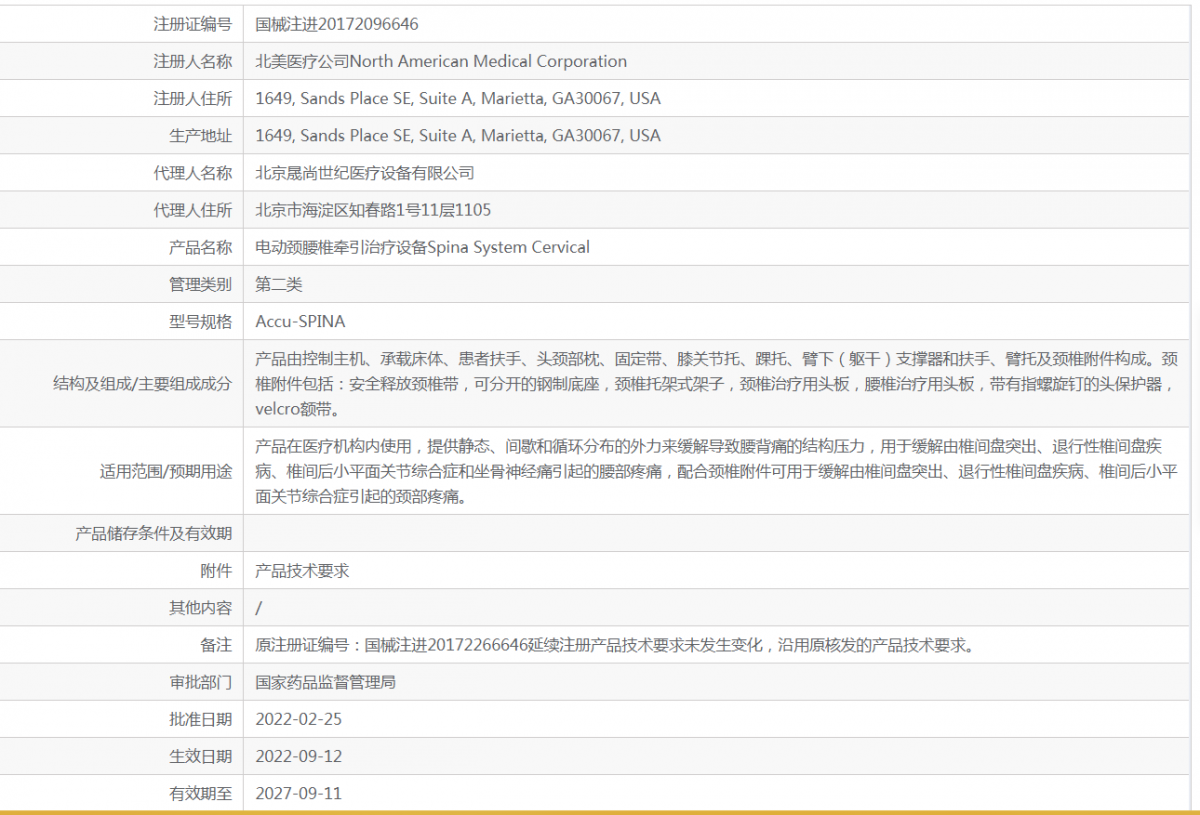The width and height of the screenshot is (1200, 815).
Task: Select the registrant address in the 注册人住所 row
Action: coord(458,98)
